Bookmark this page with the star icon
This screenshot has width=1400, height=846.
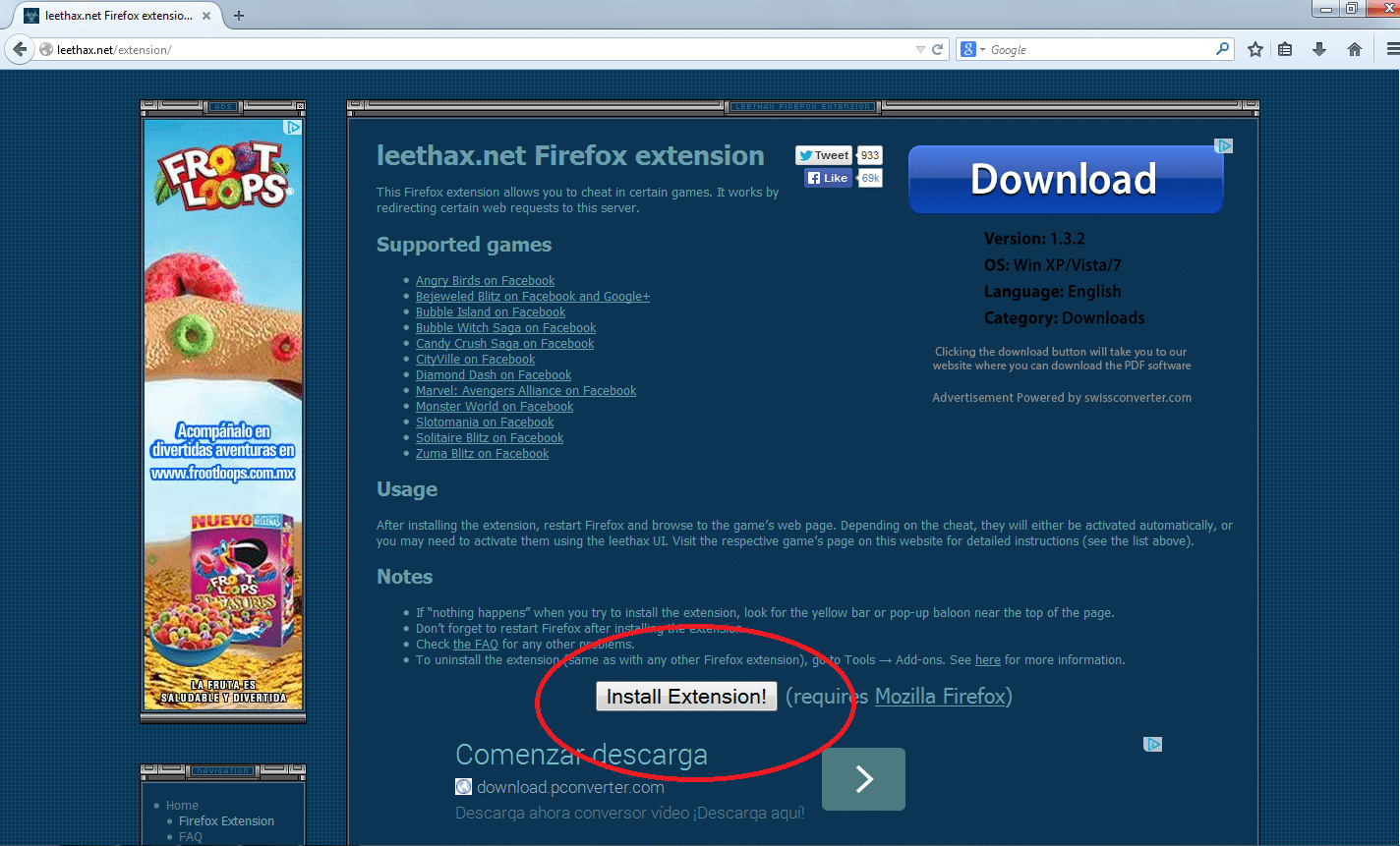click(x=1254, y=49)
